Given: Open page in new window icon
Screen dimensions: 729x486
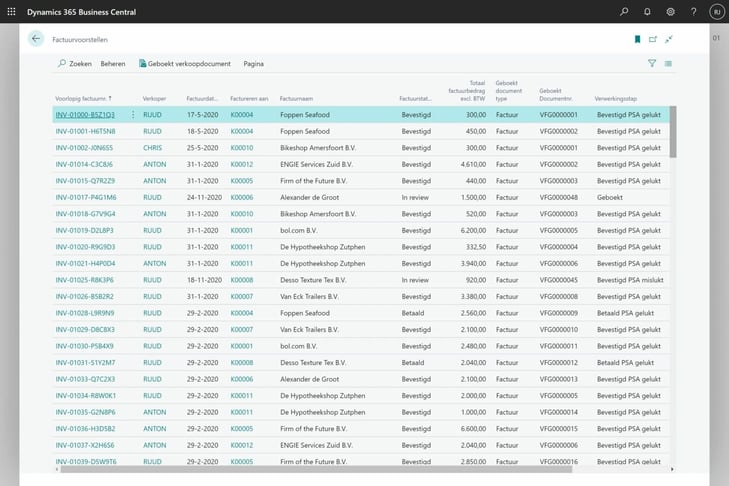Looking at the screenshot, I should click(x=653, y=39).
